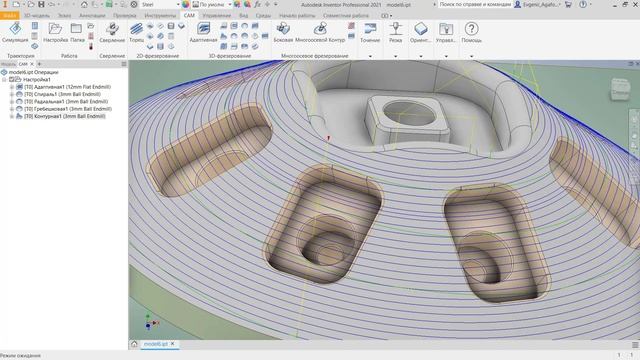This screenshot has width=640, height=360.
Task: Expand the Адаптивная1 operation node
Action: (12, 87)
